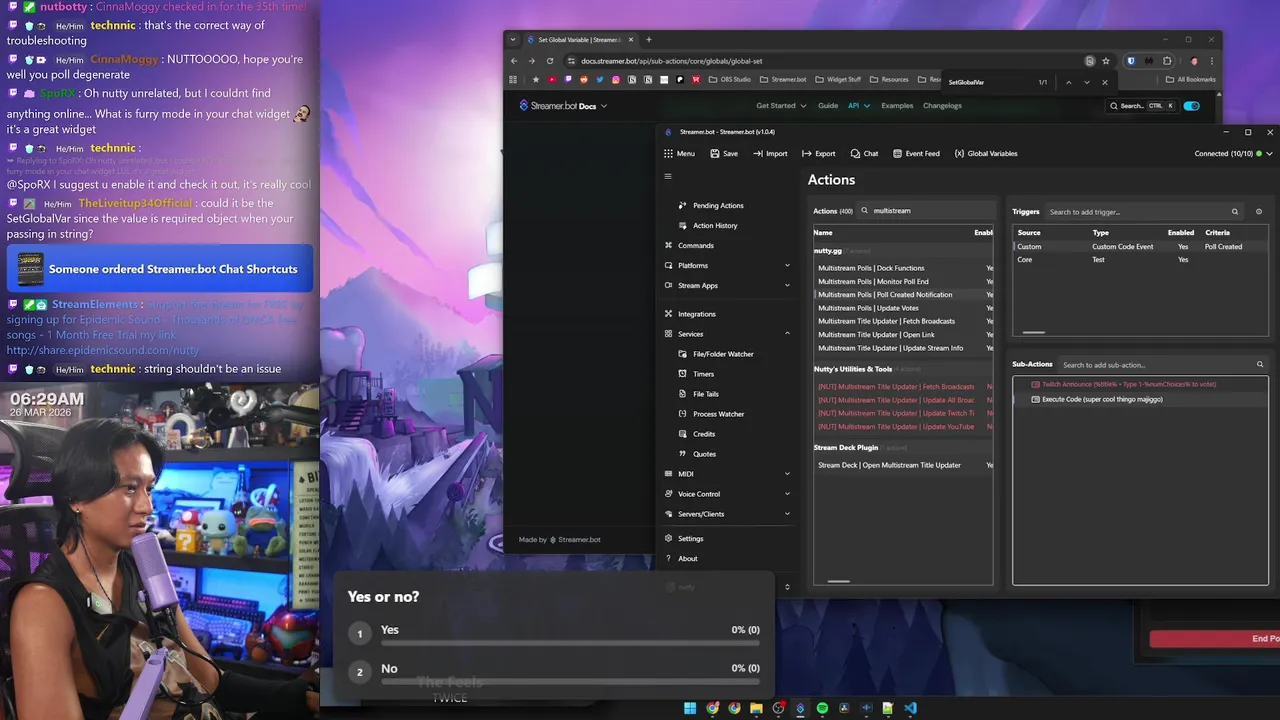The image size is (1280, 720).
Task: Open Visual Studio Code from the taskbar
Action: (910, 708)
